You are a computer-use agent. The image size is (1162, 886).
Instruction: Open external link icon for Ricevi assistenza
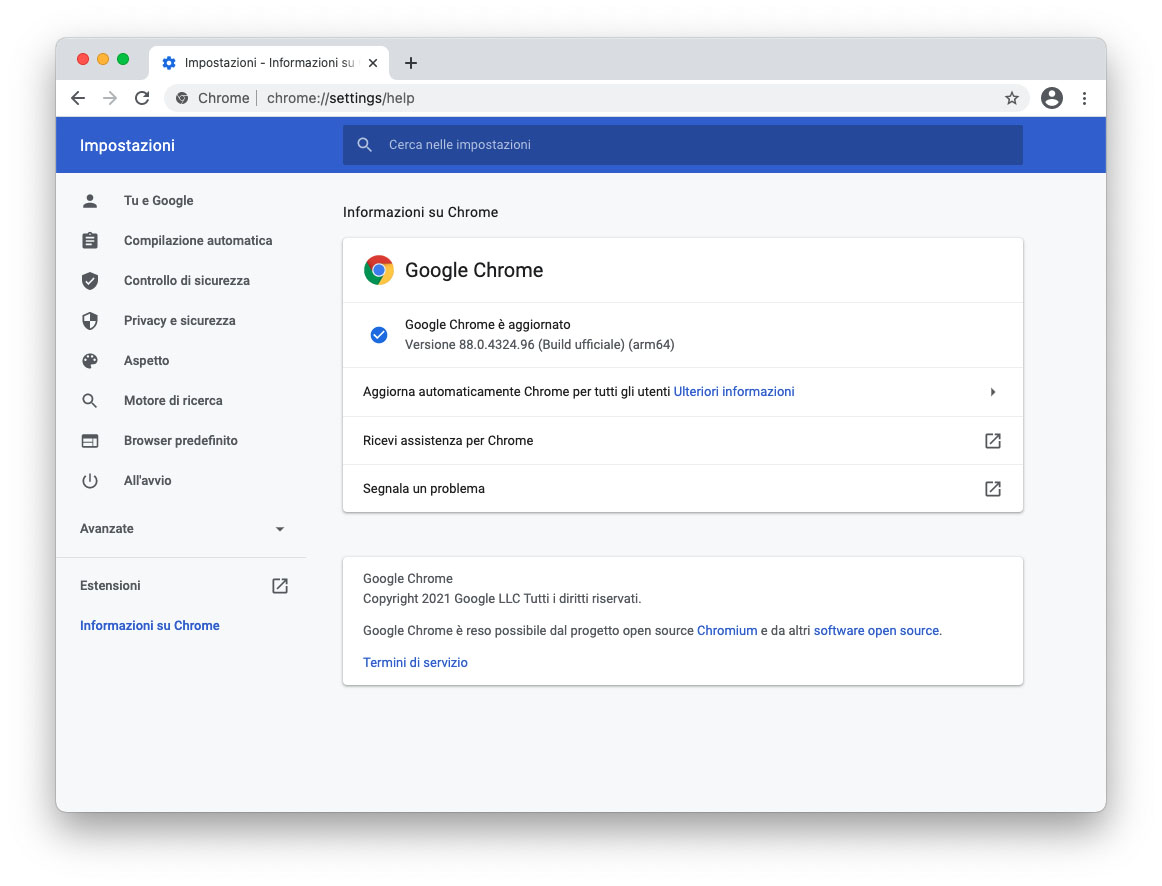pos(992,441)
